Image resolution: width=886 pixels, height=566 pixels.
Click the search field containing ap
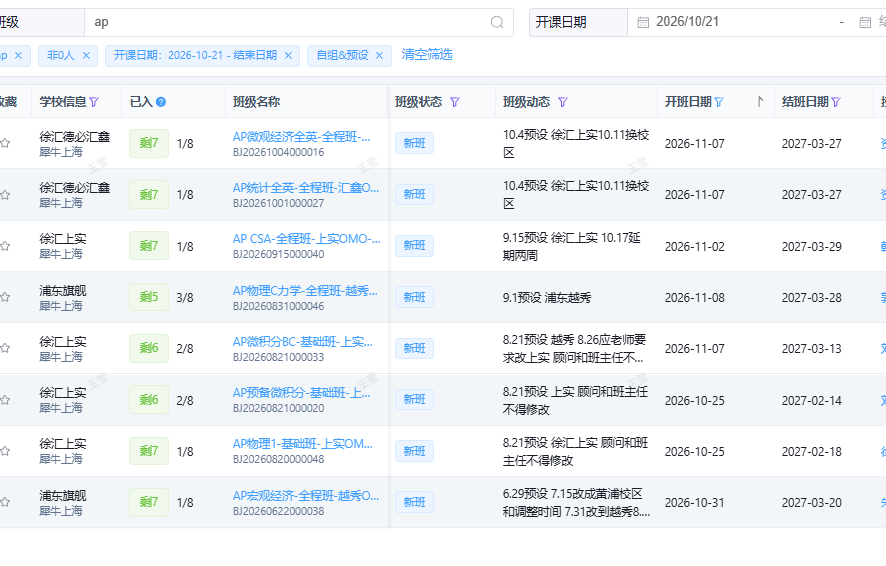point(298,22)
